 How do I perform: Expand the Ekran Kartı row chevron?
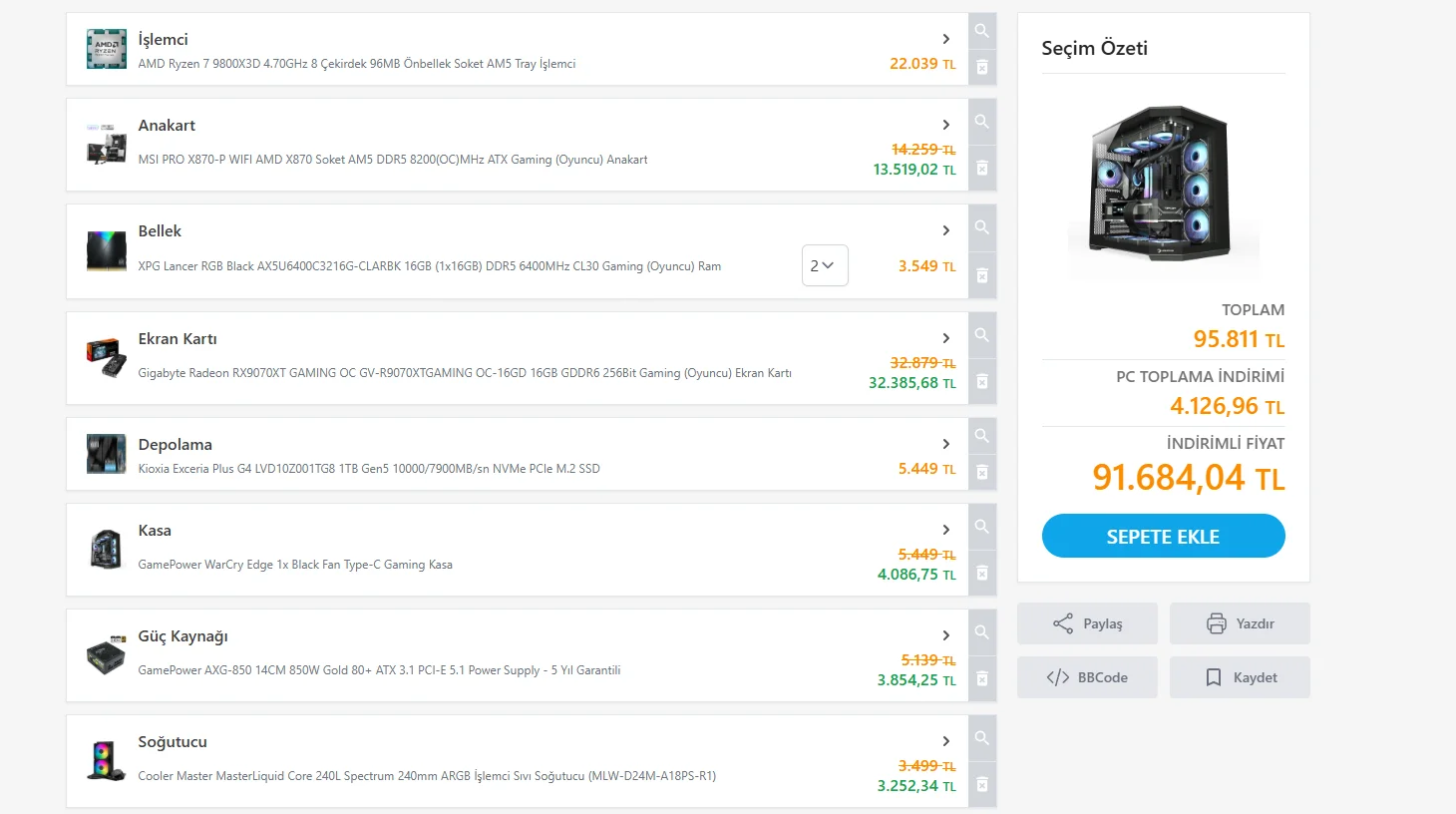click(946, 338)
